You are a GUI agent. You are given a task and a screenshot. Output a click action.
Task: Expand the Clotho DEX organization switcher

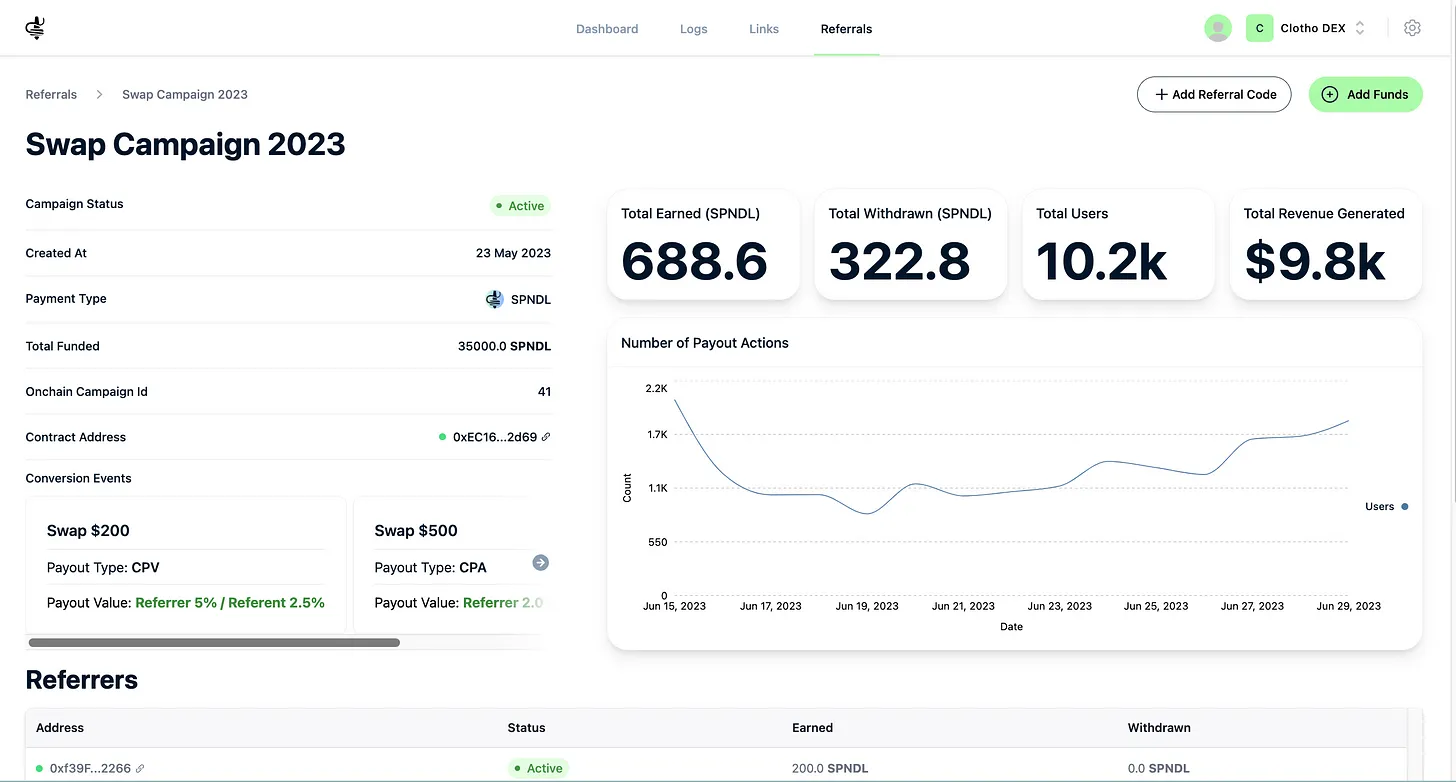pos(1359,28)
